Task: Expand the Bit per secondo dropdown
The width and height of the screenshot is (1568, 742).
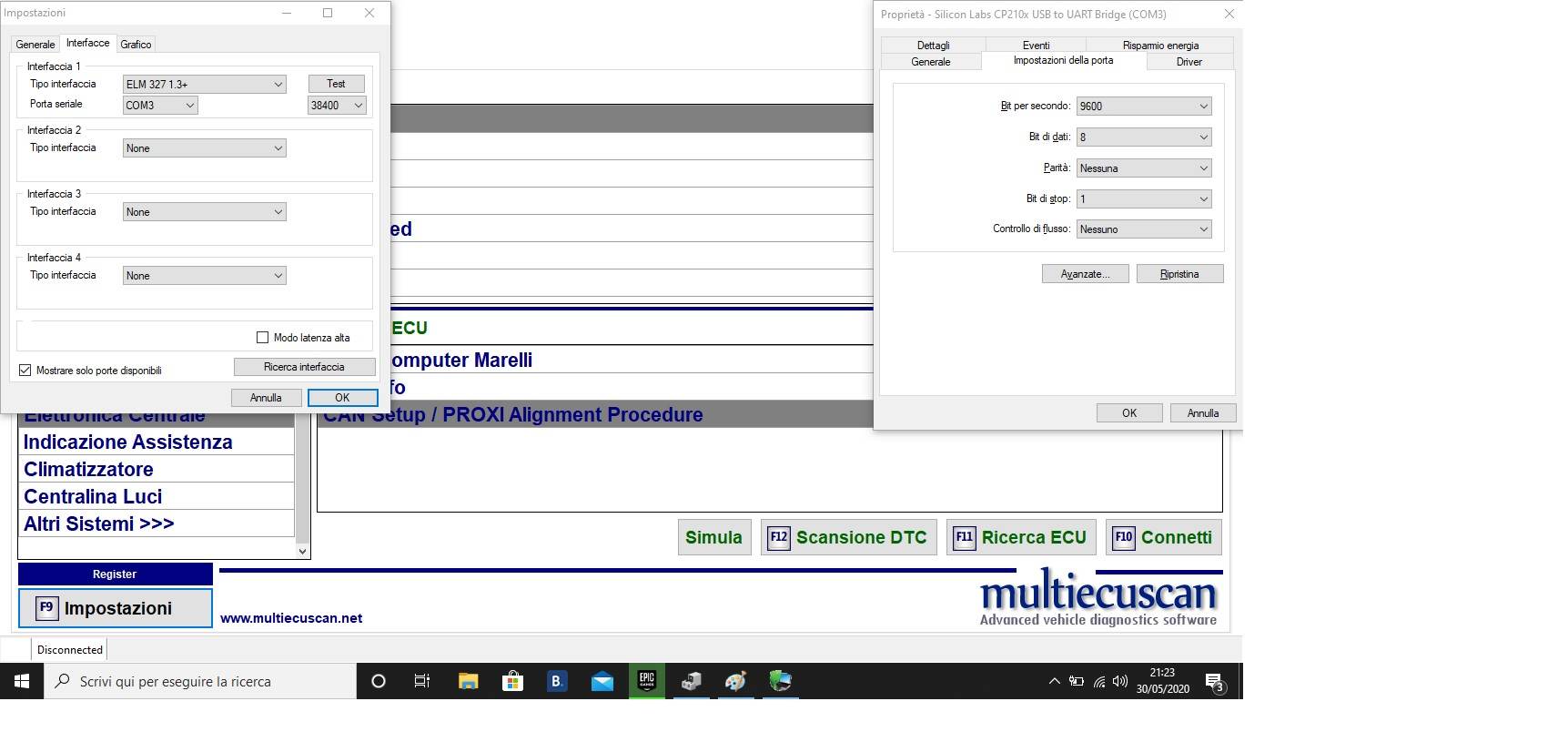Action: pyautogui.click(x=1144, y=106)
